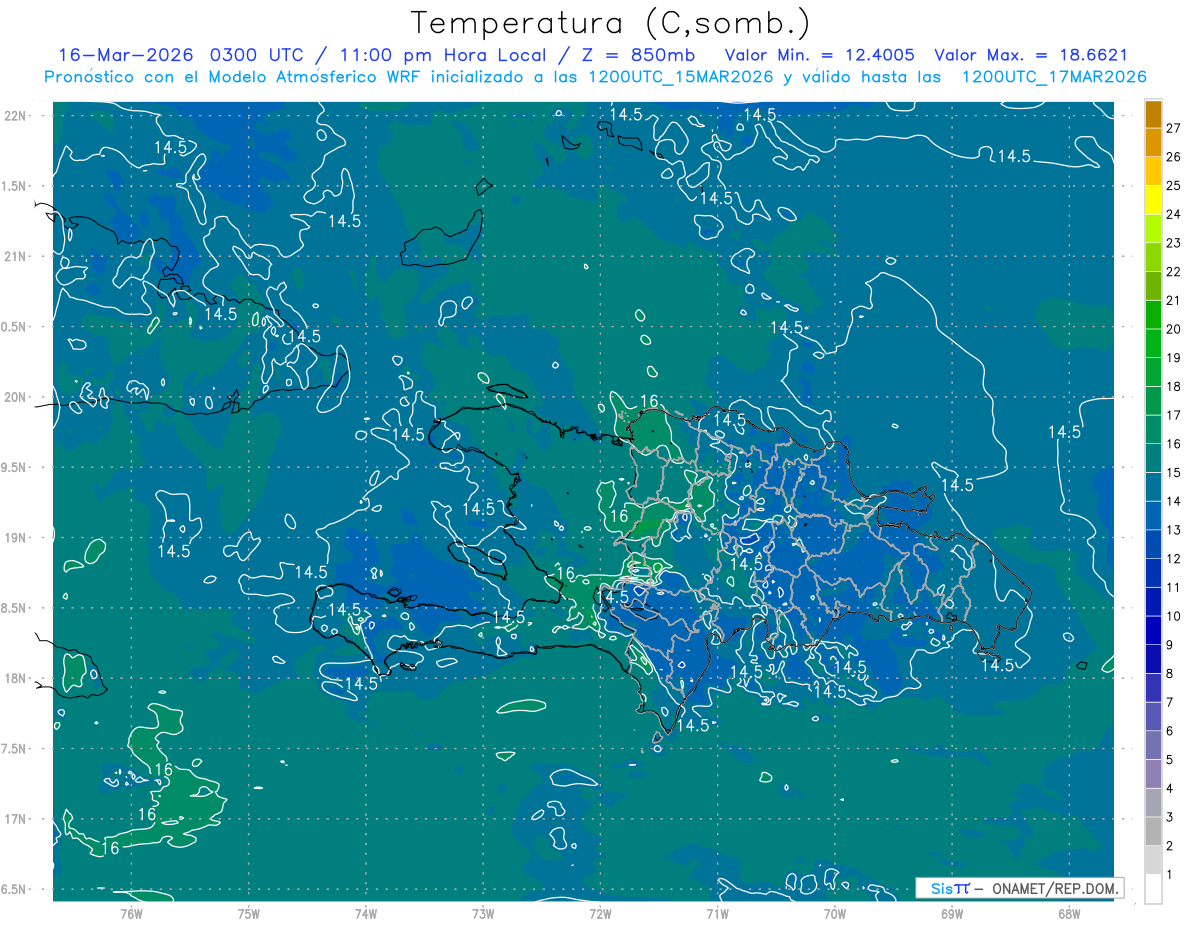Click the 13 label on the color scale
1200x927 pixels.
click(1174, 530)
